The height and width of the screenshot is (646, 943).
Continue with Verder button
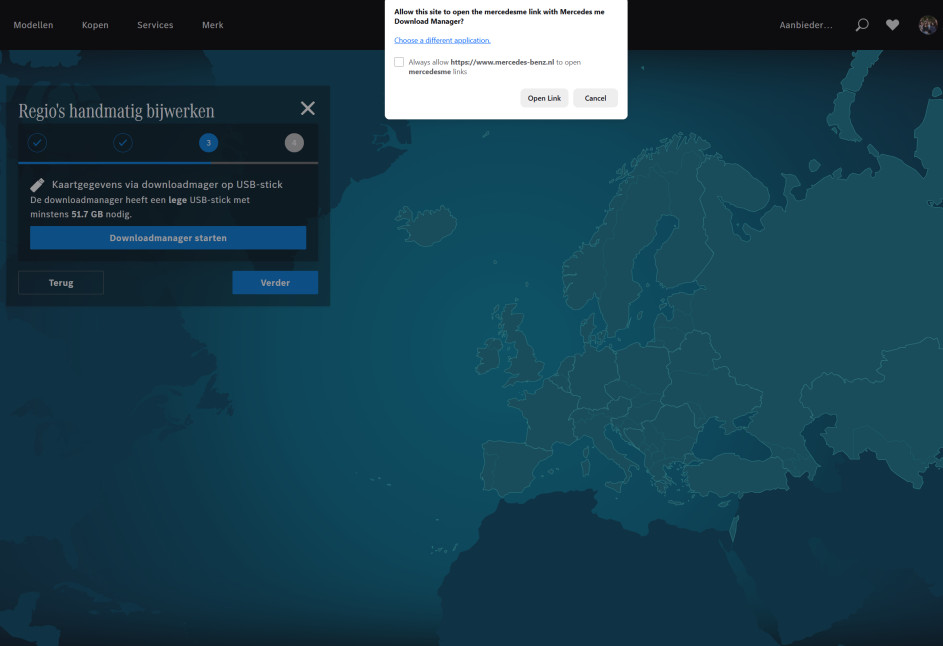(x=275, y=283)
